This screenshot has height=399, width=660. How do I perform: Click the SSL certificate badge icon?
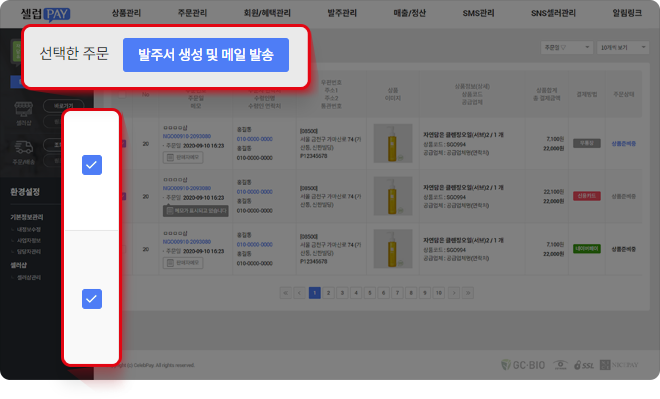(x=584, y=364)
